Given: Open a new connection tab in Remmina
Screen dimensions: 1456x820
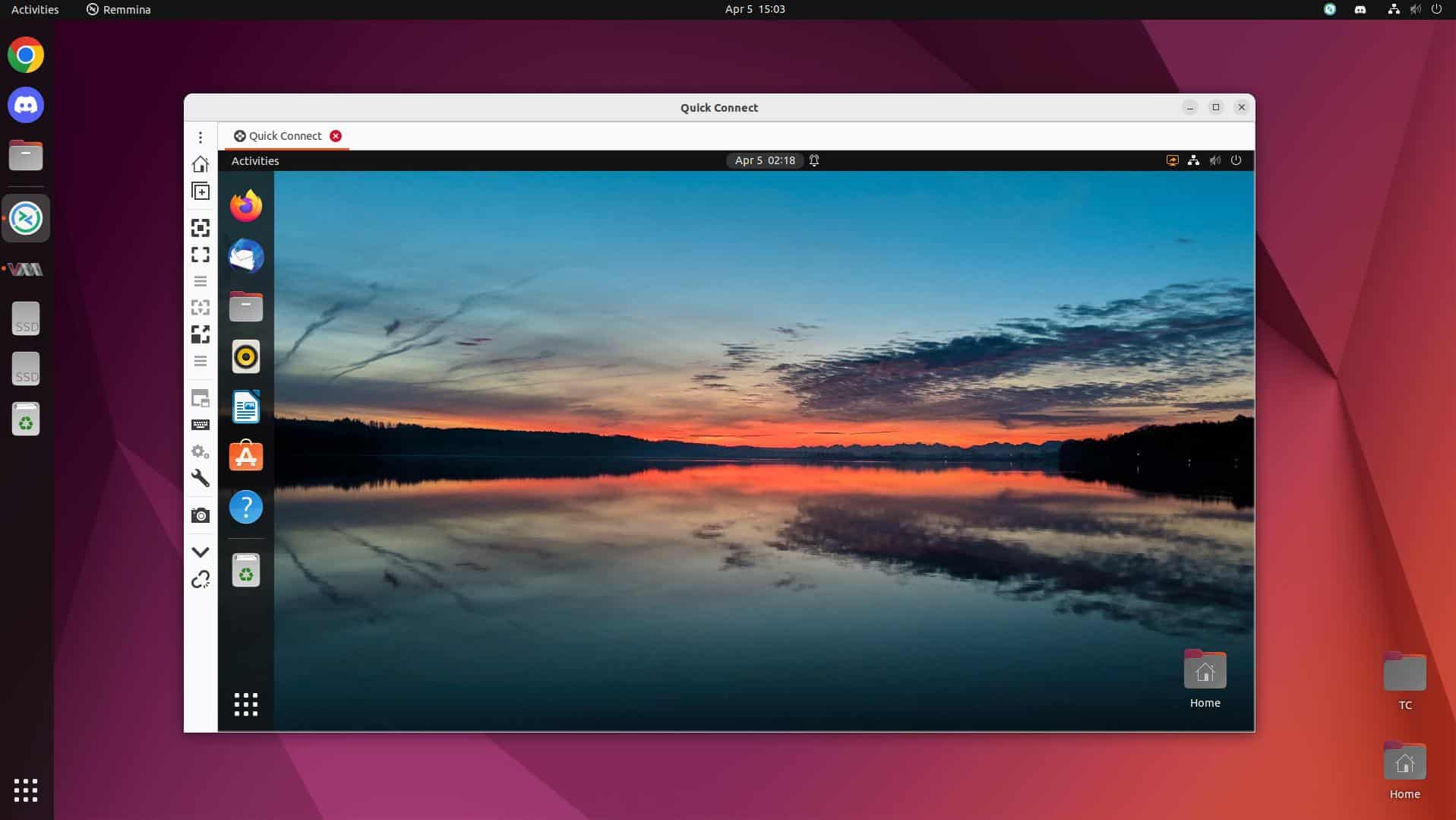Looking at the screenshot, I should pos(200,191).
